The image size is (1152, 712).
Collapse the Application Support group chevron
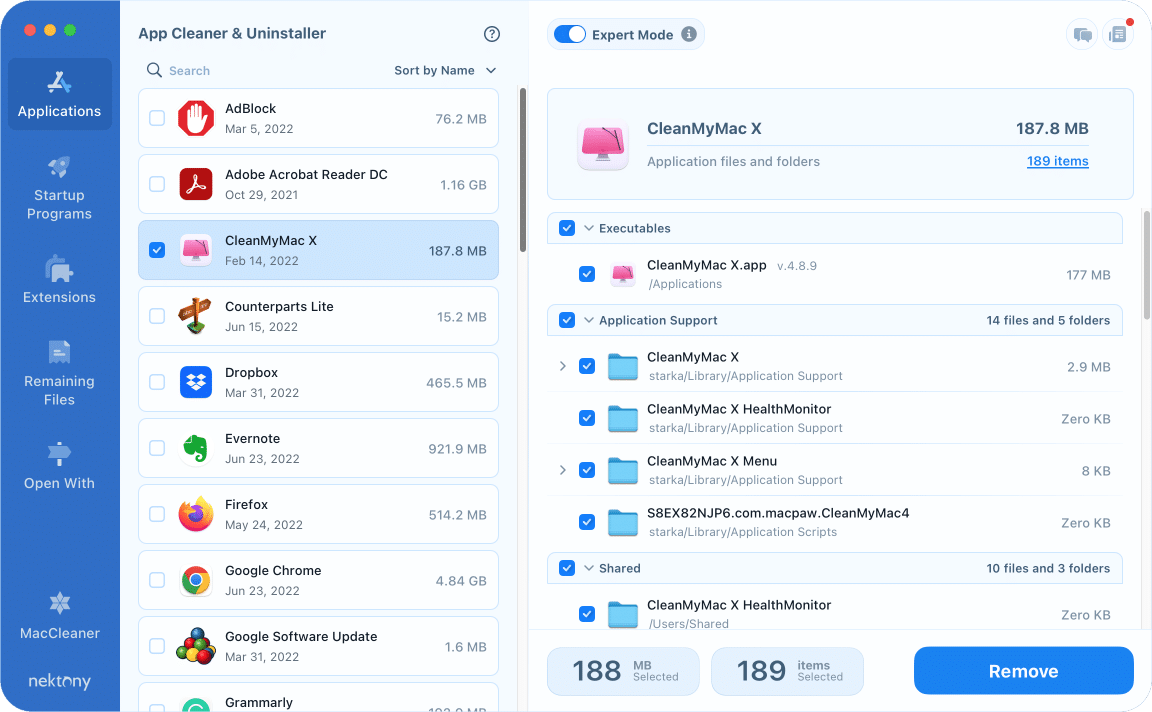[588, 320]
